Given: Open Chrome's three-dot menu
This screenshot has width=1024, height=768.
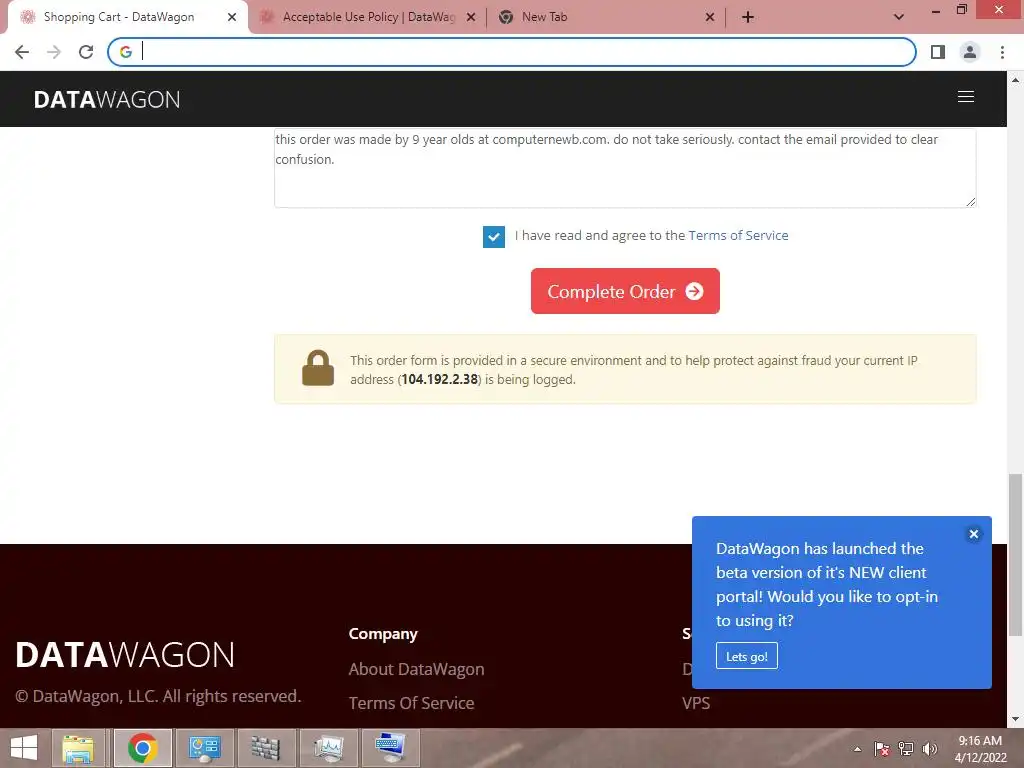Looking at the screenshot, I should (x=1002, y=52).
